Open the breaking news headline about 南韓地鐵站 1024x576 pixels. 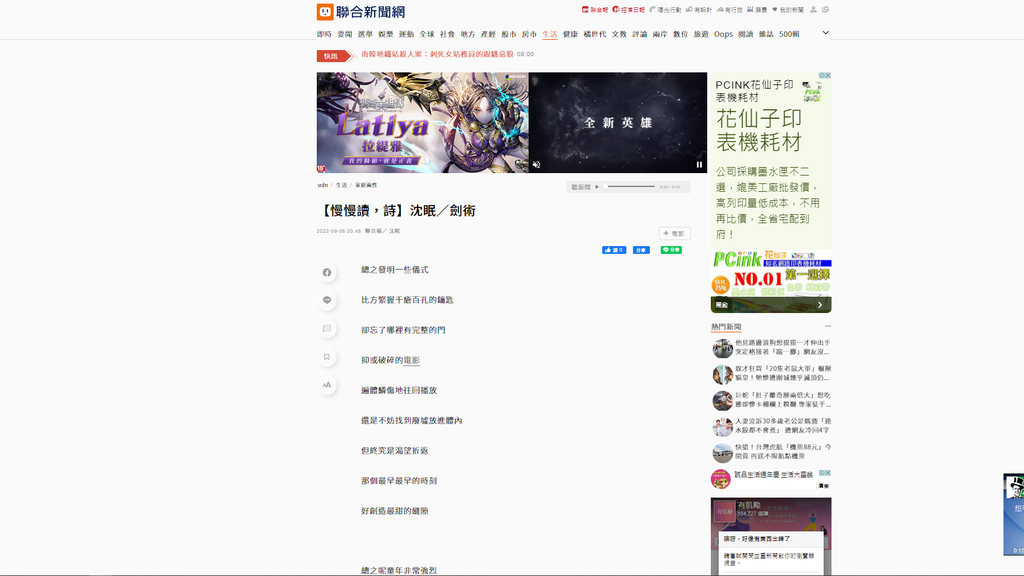pos(437,55)
